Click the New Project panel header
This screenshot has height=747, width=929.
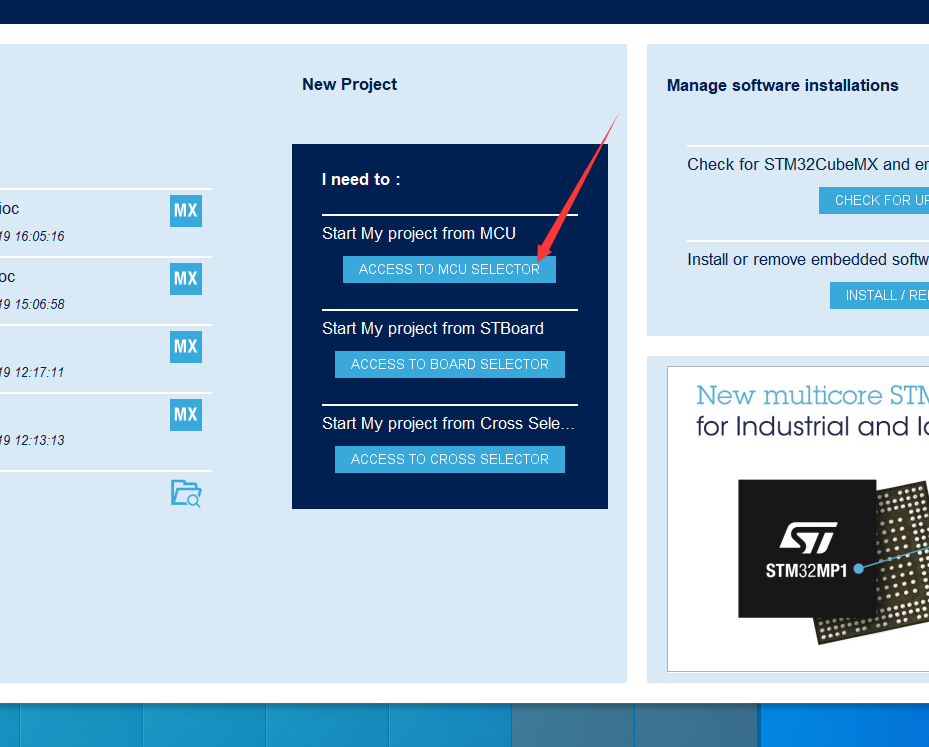(x=349, y=85)
